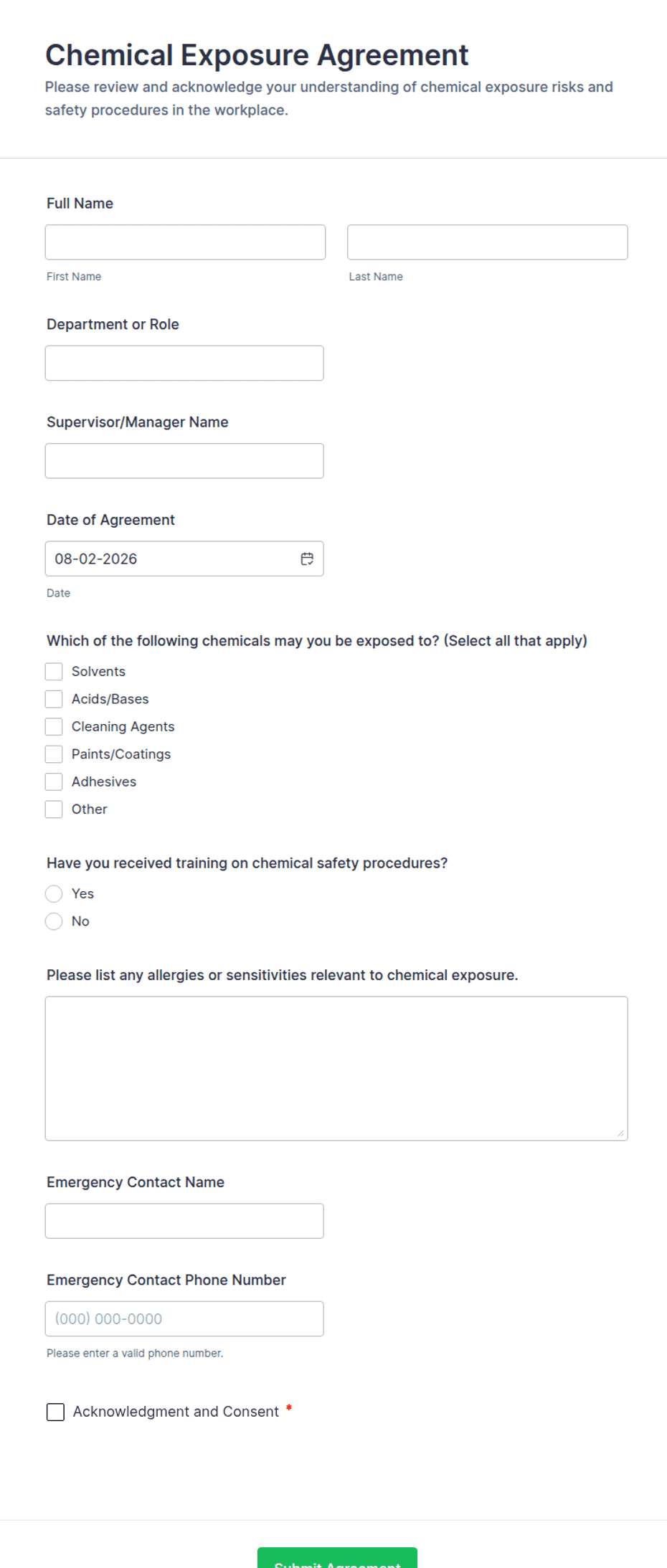Check the Other chemicals checkbox
Image resolution: width=667 pixels, height=1568 pixels.
(54, 809)
